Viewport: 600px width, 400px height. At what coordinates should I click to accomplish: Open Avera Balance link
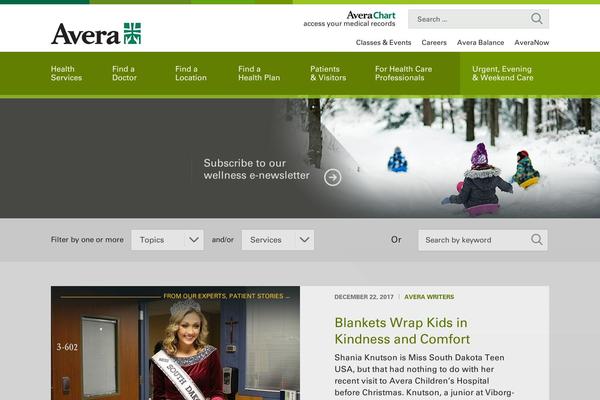(480, 42)
